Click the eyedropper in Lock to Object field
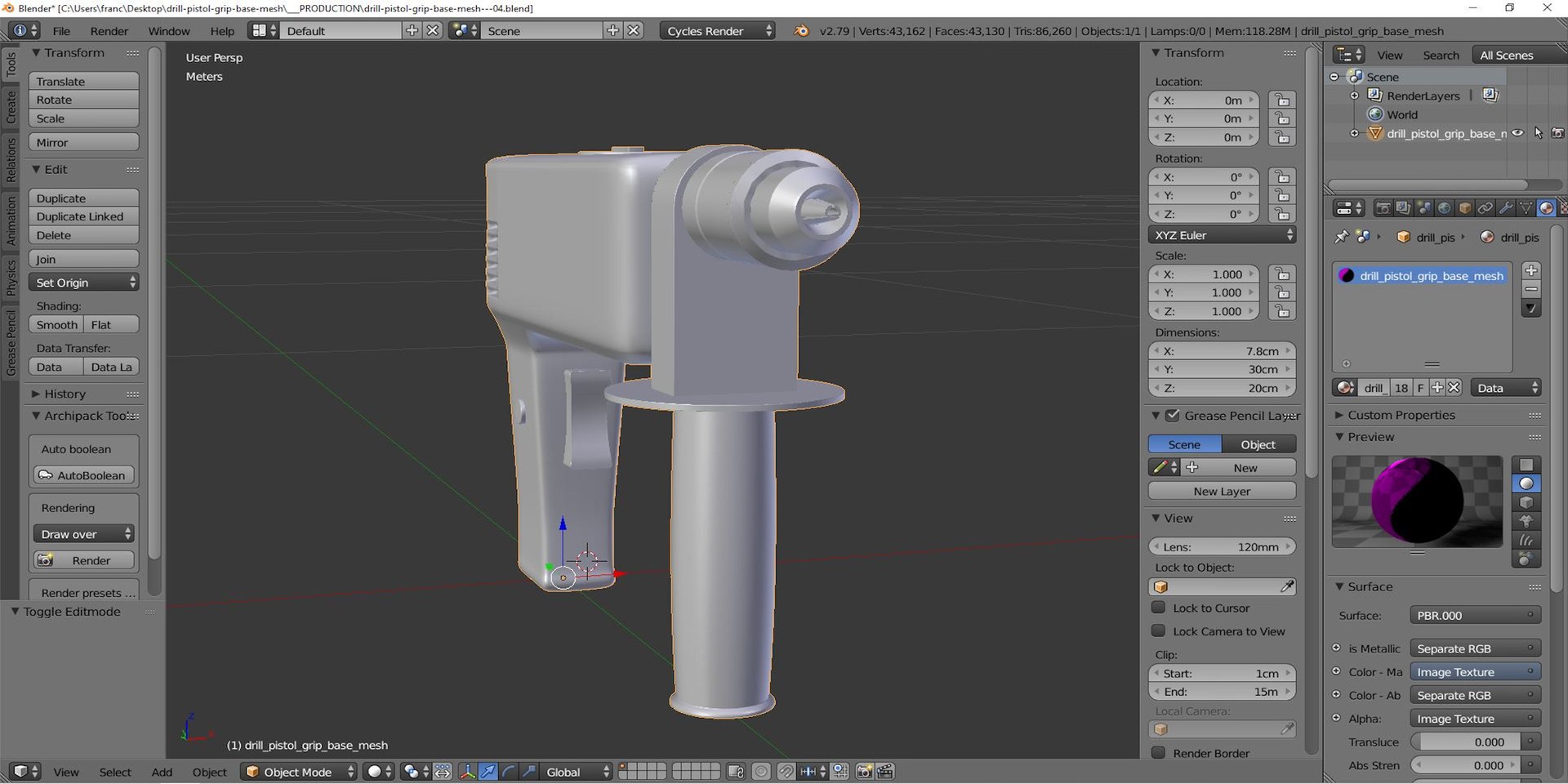 (1287, 586)
